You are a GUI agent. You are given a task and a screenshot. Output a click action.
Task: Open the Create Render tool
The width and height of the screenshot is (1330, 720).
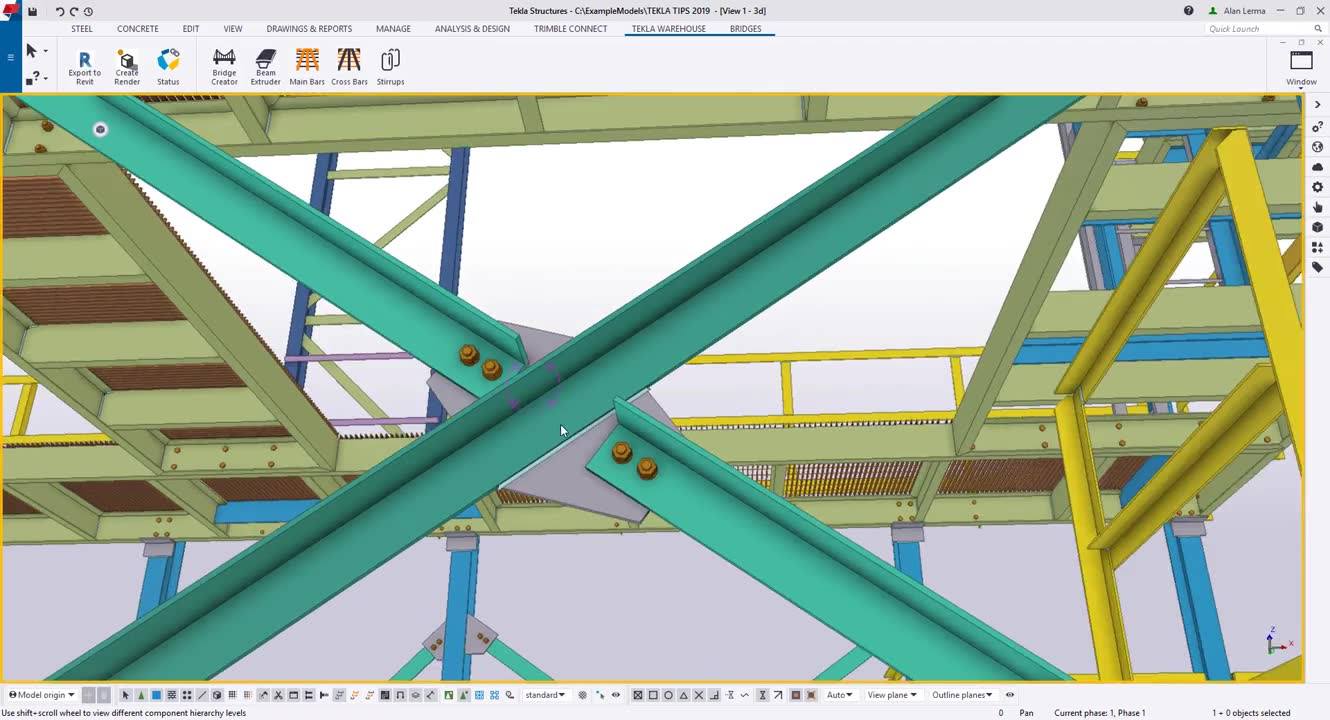coord(127,66)
